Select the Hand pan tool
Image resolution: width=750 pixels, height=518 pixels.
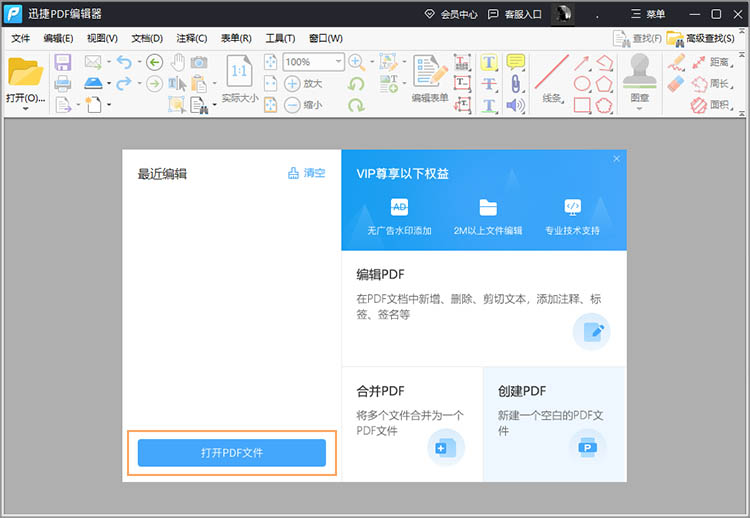click(178, 62)
